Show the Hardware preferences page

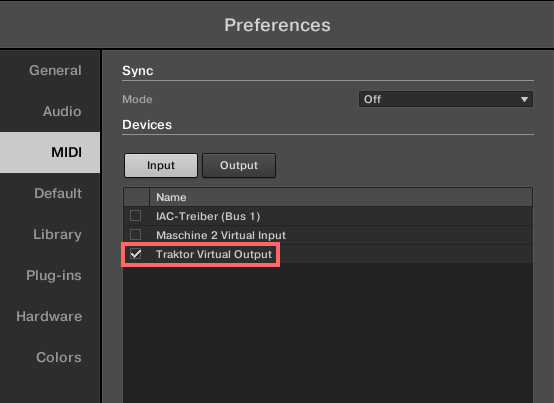[49, 316]
